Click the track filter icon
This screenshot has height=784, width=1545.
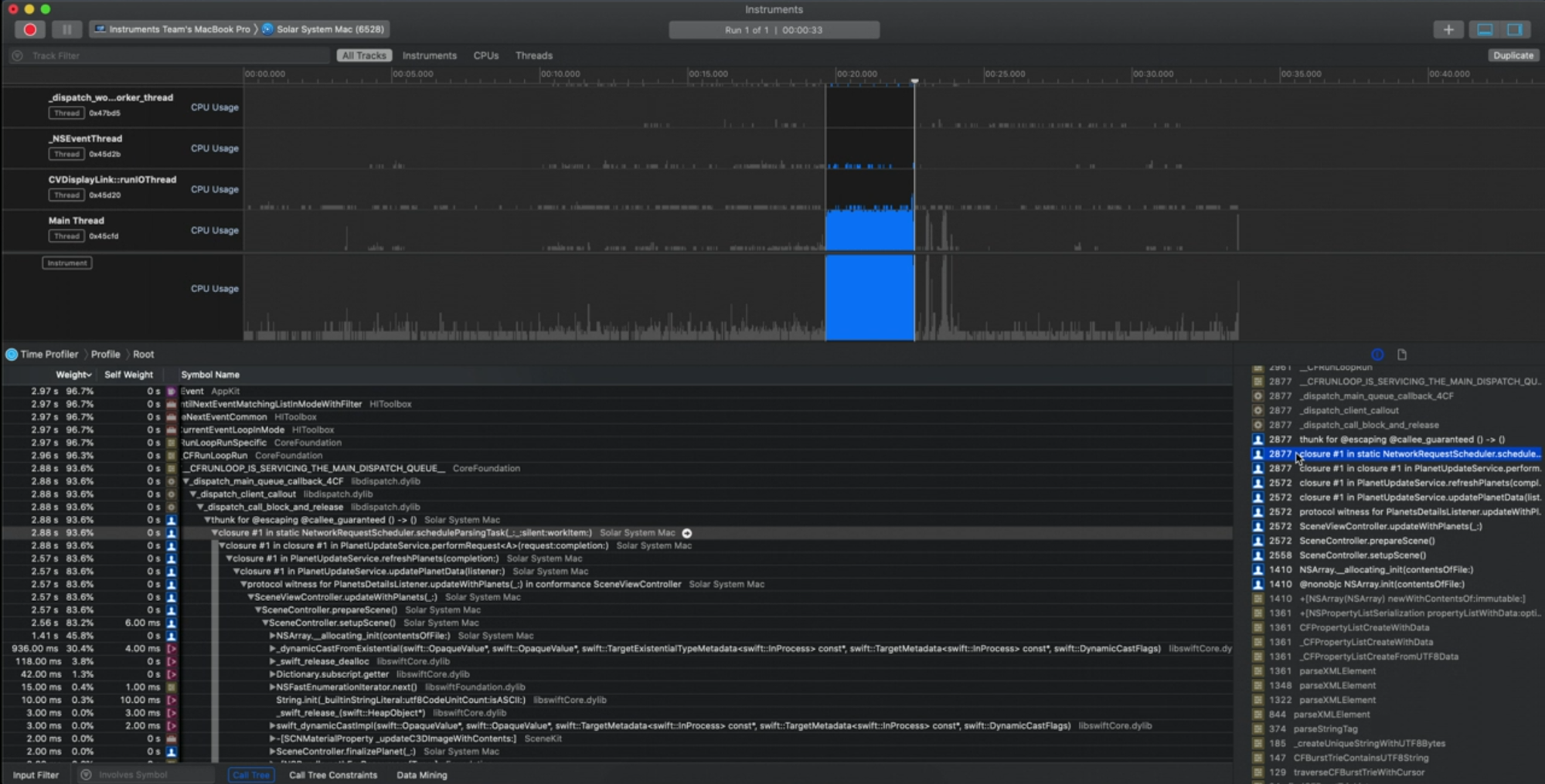(x=17, y=56)
